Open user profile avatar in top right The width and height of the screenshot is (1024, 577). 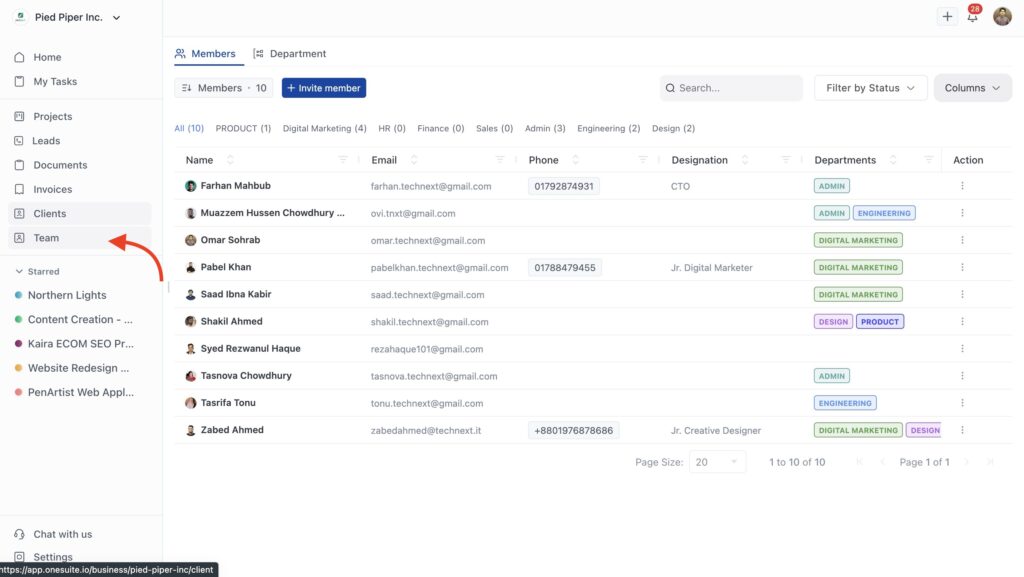(1002, 17)
